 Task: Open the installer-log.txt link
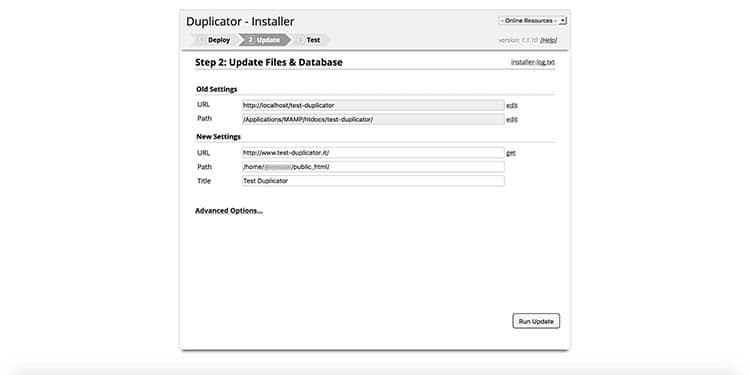(533, 62)
